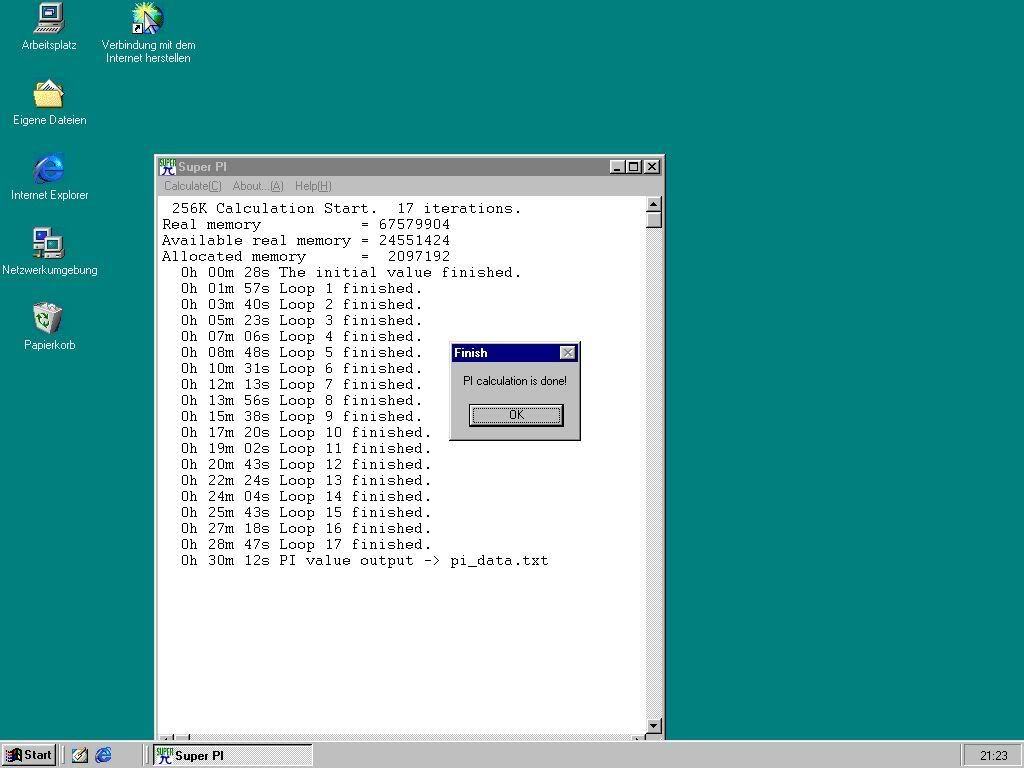Screen dimensions: 1024x768
Task: Click the 'Loop 14 finished.' line
Action: [x=306, y=496]
